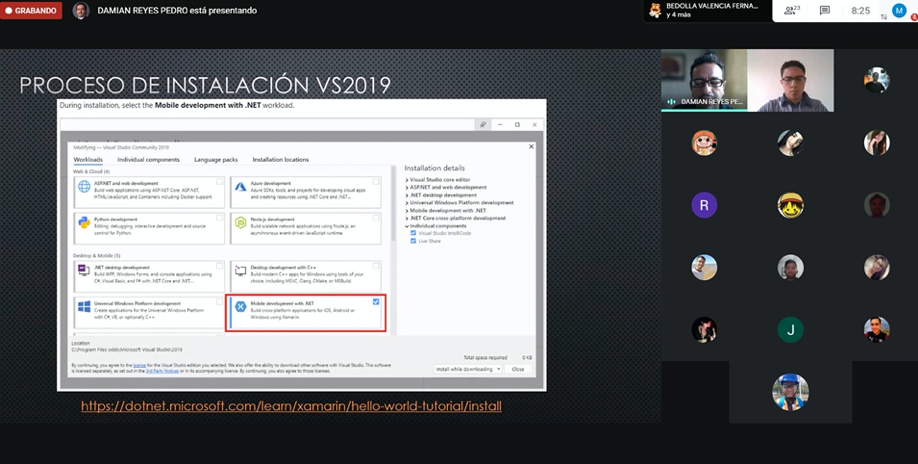Viewport: 918px width, 464px height.
Task: Check the Desktop development with C++ box
Action: [376, 266]
